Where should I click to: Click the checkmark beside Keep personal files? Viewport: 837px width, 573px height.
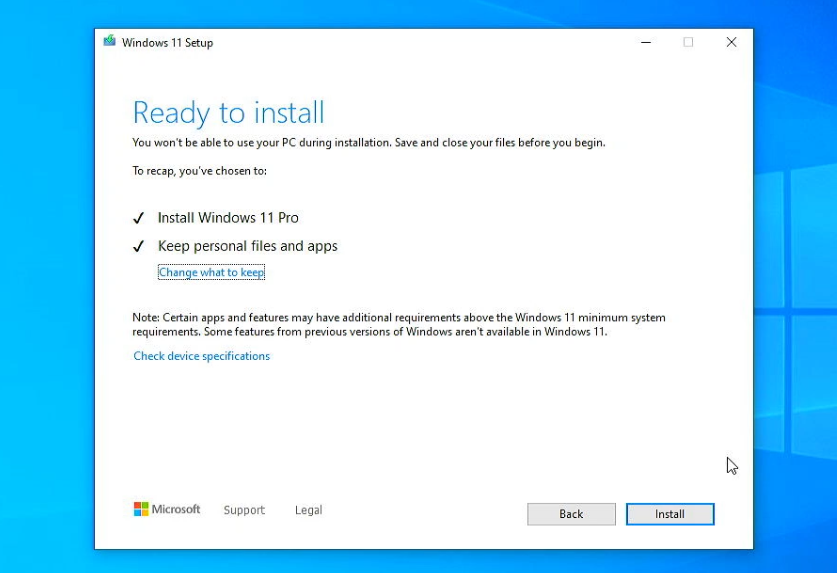click(x=138, y=246)
